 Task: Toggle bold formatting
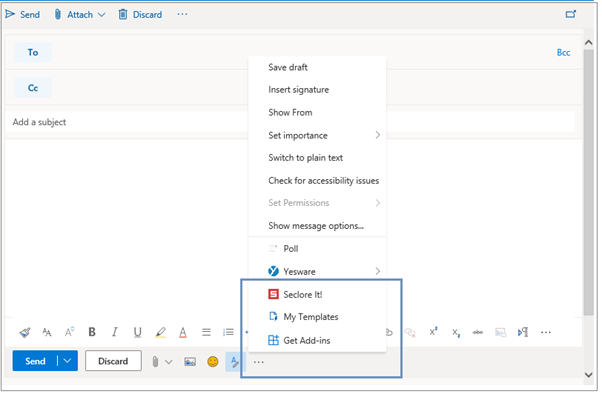click(92, 332)
